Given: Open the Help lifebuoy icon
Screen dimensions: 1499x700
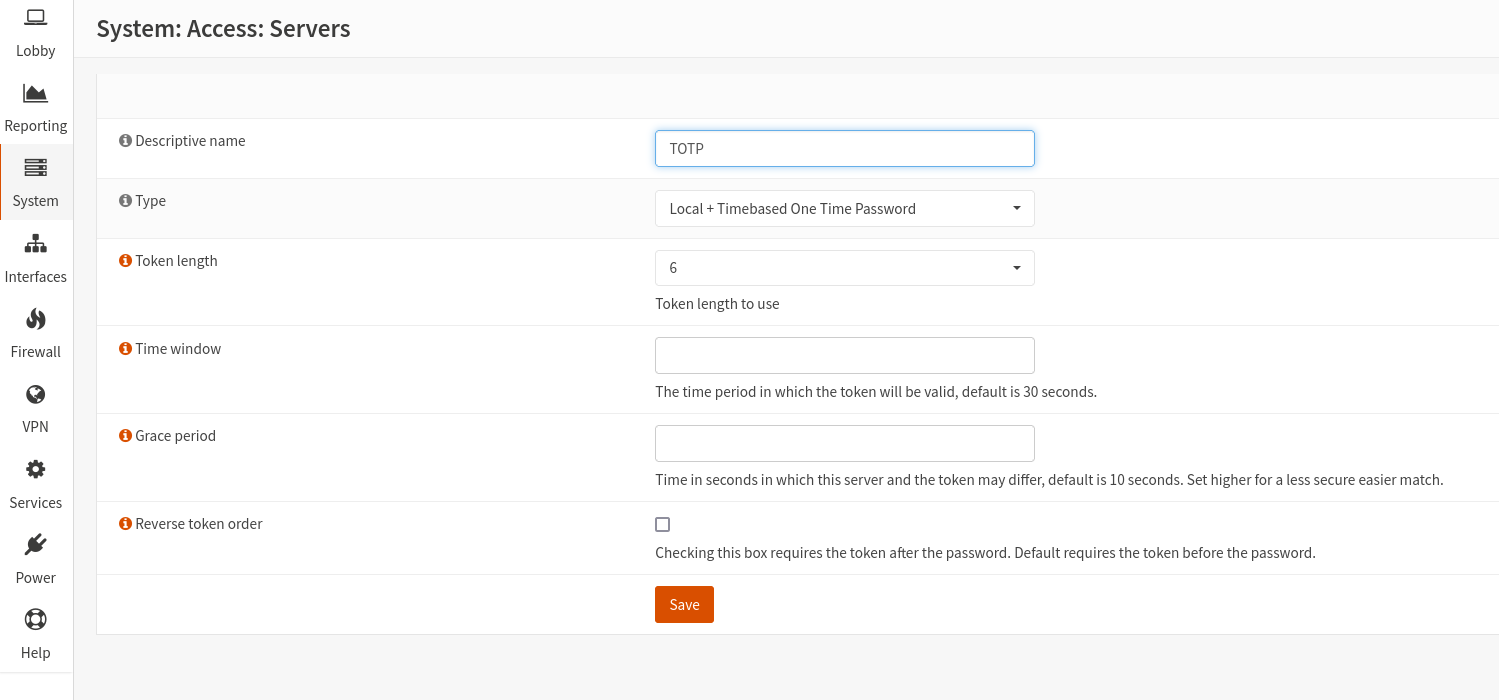Looking at the screenshot, I should click(36, 620).
